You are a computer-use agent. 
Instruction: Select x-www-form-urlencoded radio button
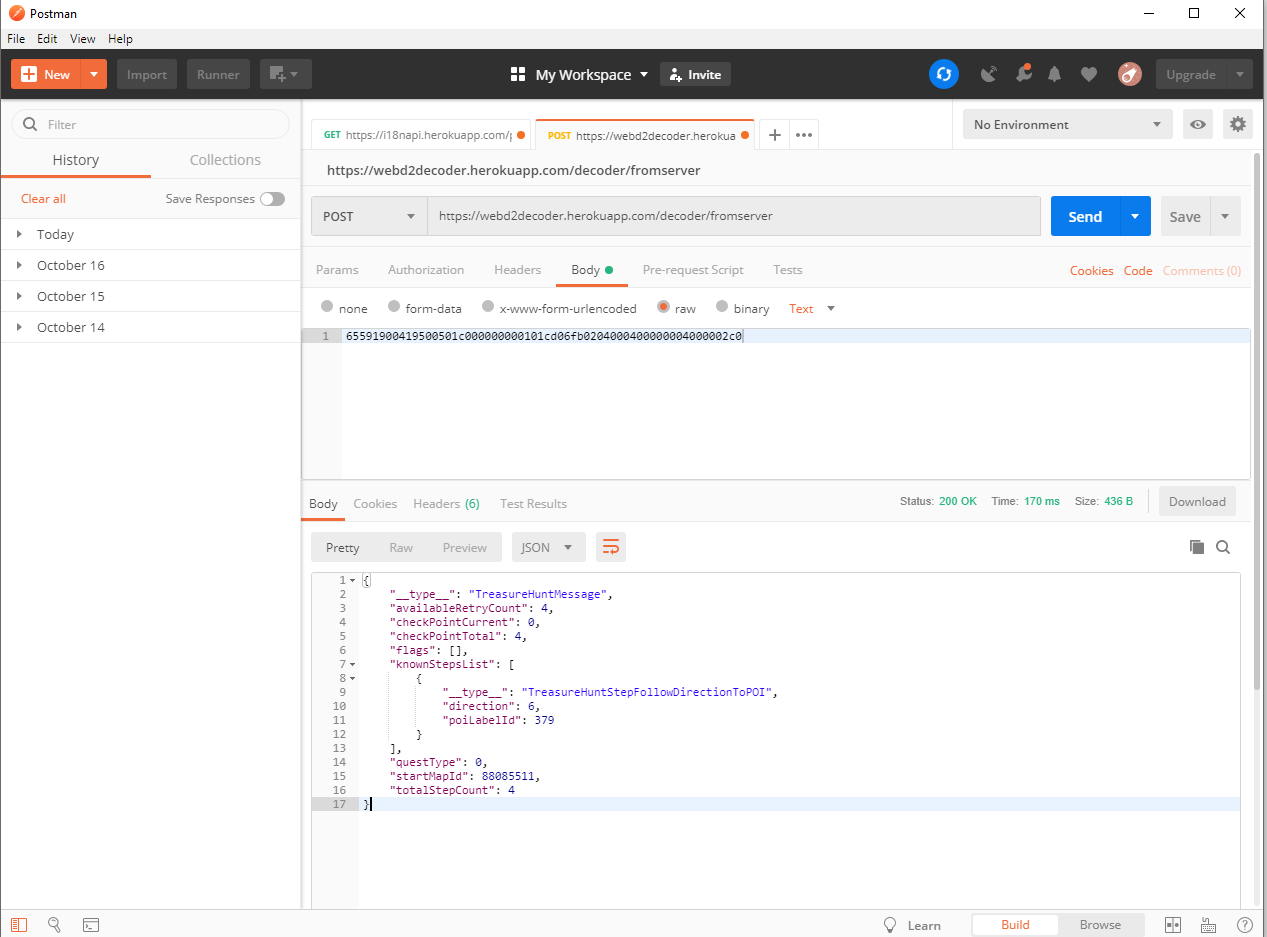coord(488,307)
